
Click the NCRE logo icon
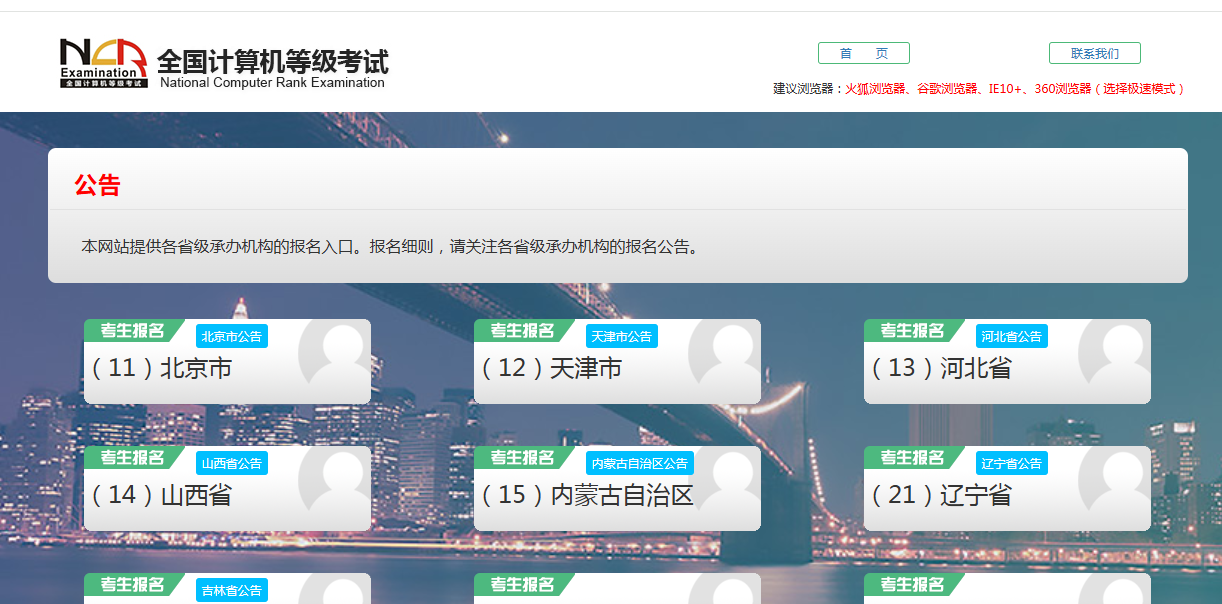pyautogui.click(x=104, y=63)
